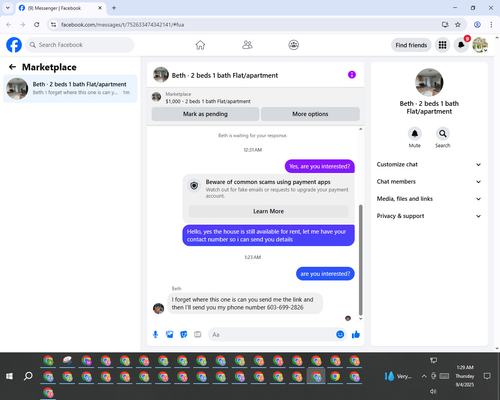Click the shield icon in scam warning
Viewport: 500px width, 400px height.
[x=194, y=185]
